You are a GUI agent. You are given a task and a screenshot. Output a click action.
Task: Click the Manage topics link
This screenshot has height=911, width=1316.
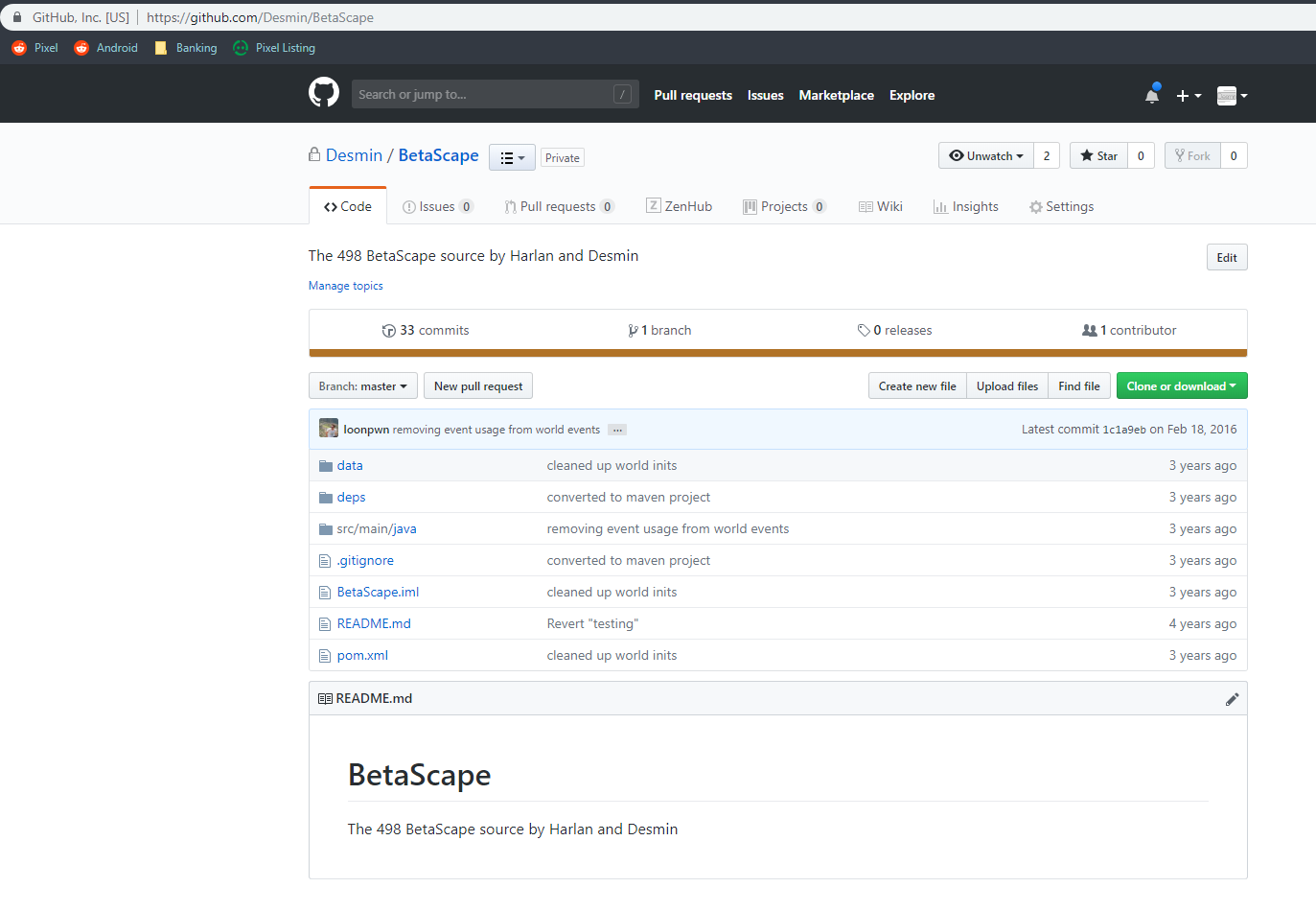pos(346,286)
